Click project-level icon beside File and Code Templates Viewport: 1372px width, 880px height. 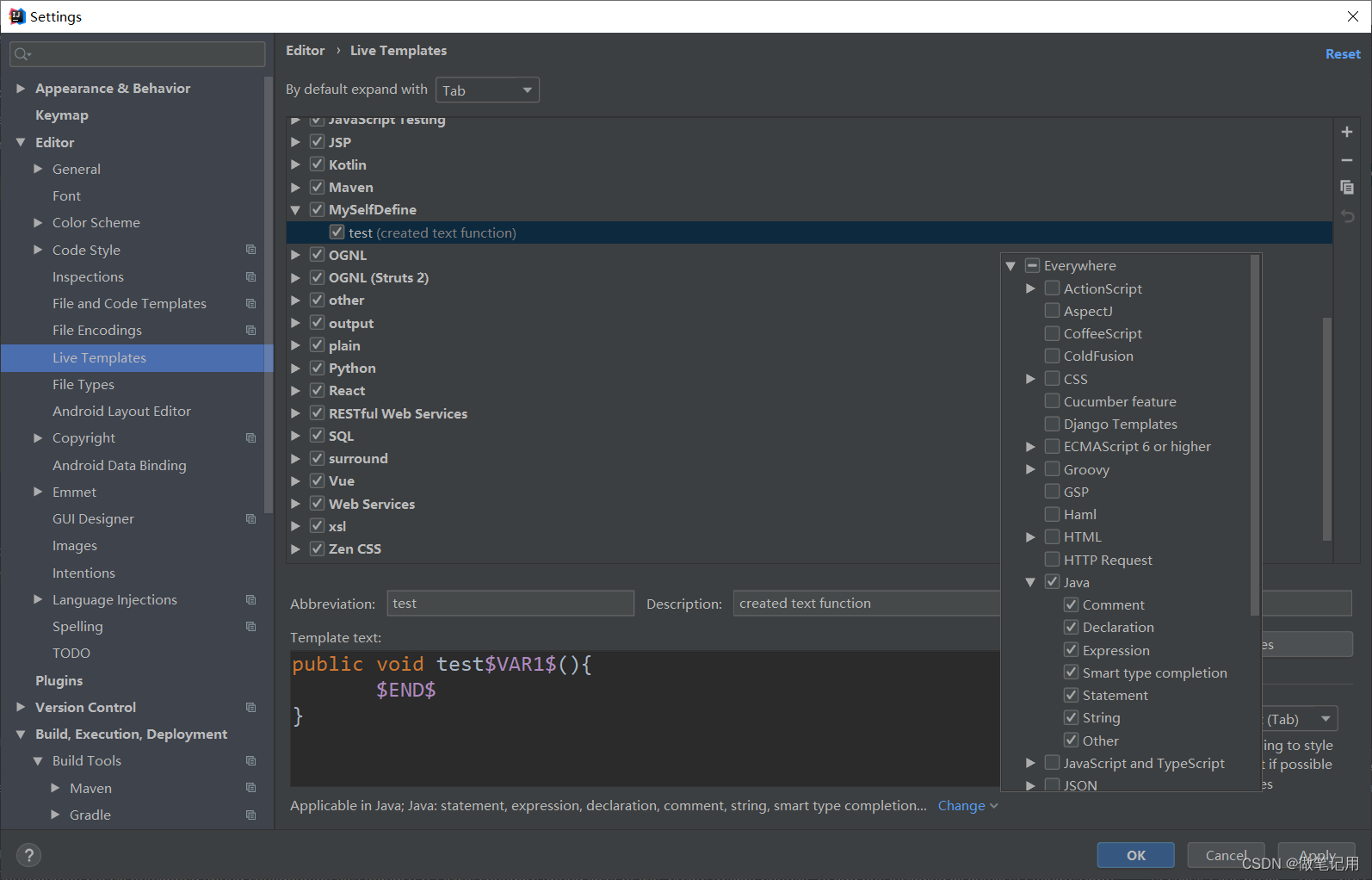pyautogui.click(x=250, y=303)
